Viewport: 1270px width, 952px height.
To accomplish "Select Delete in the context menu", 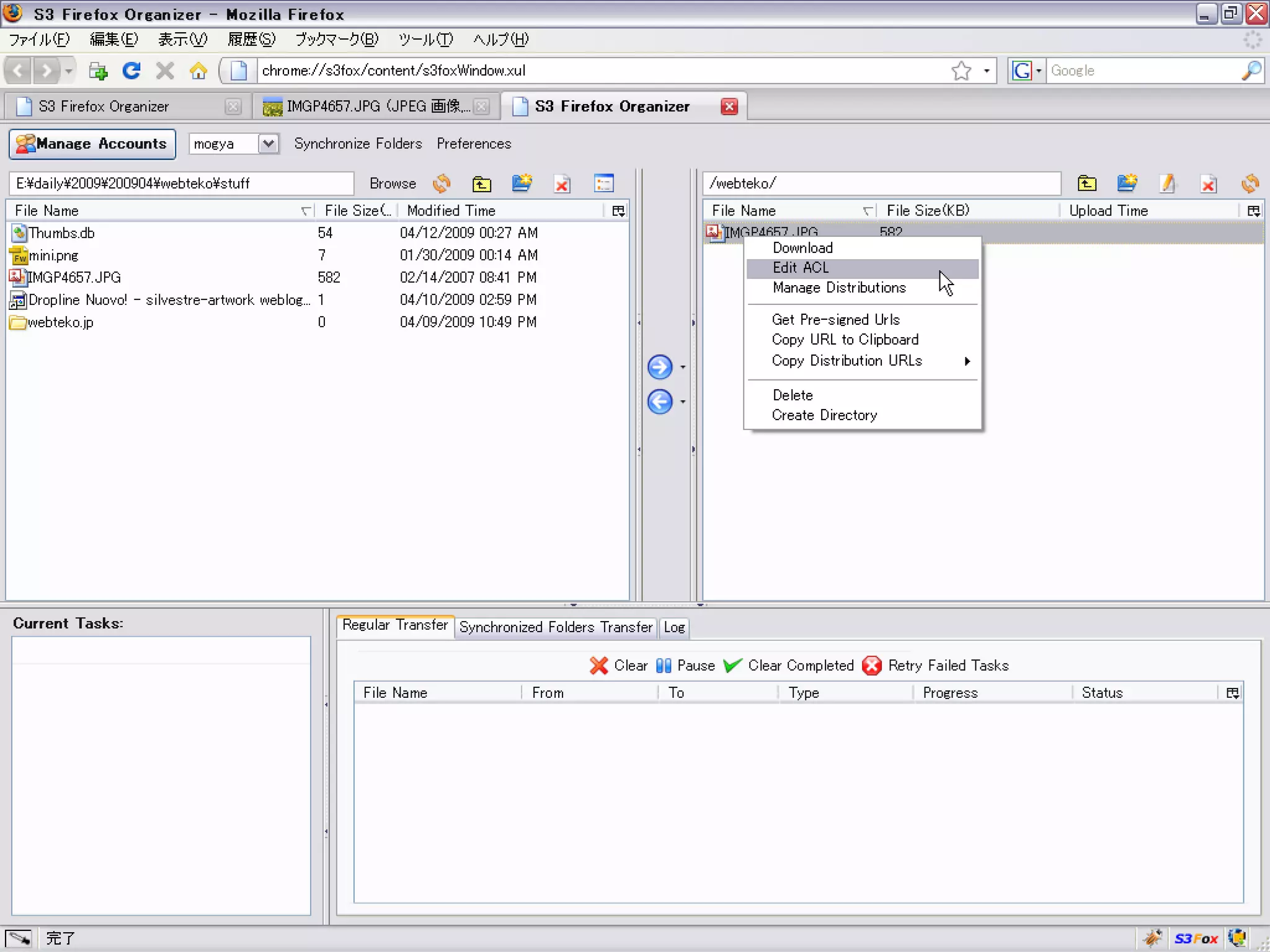I will coord(863,395).
